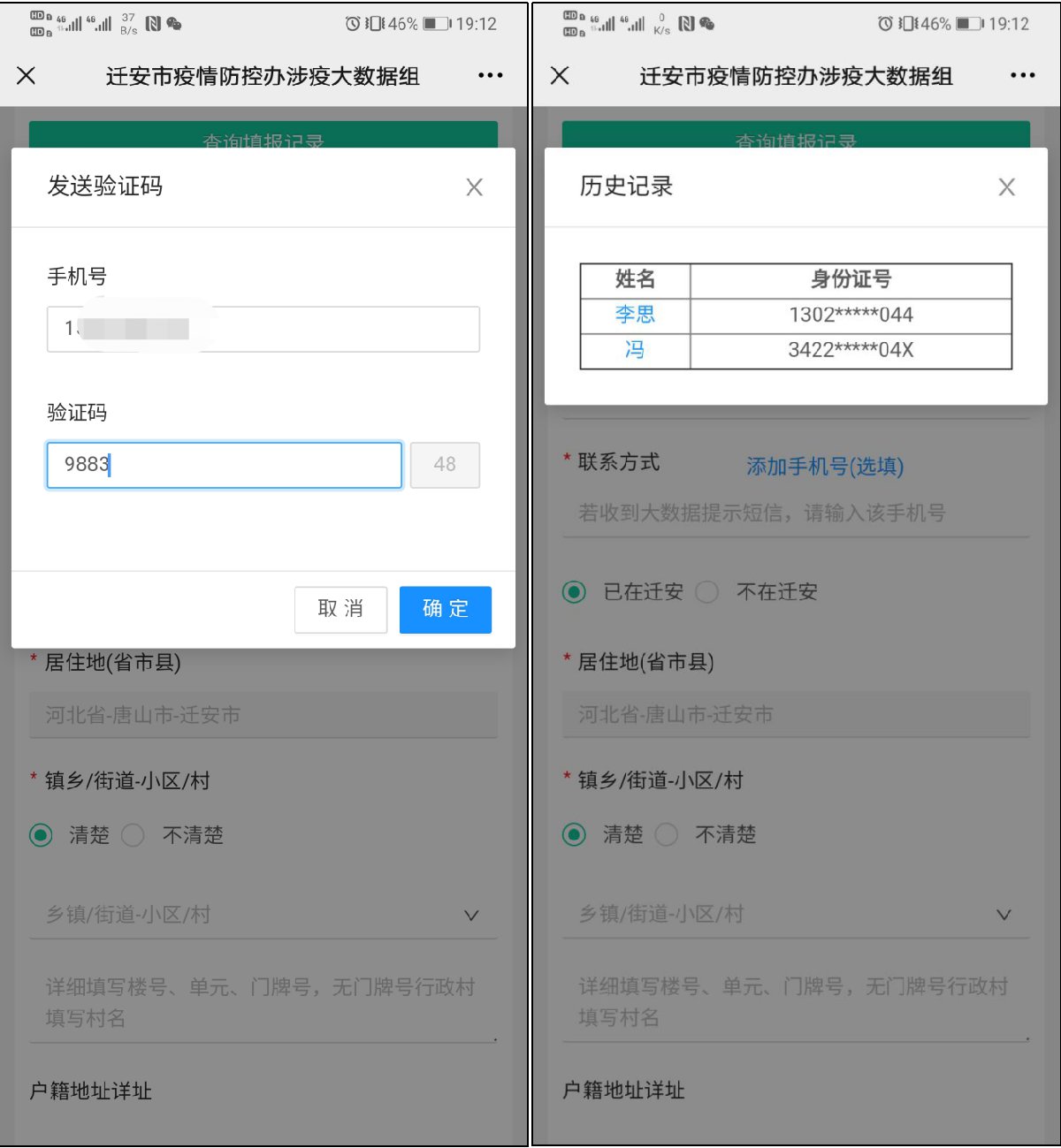This screenshot has height=1148, width=1061.
Task: Click 河北省-唐山市-迁安市 field on left page
Action: (263, 715)
